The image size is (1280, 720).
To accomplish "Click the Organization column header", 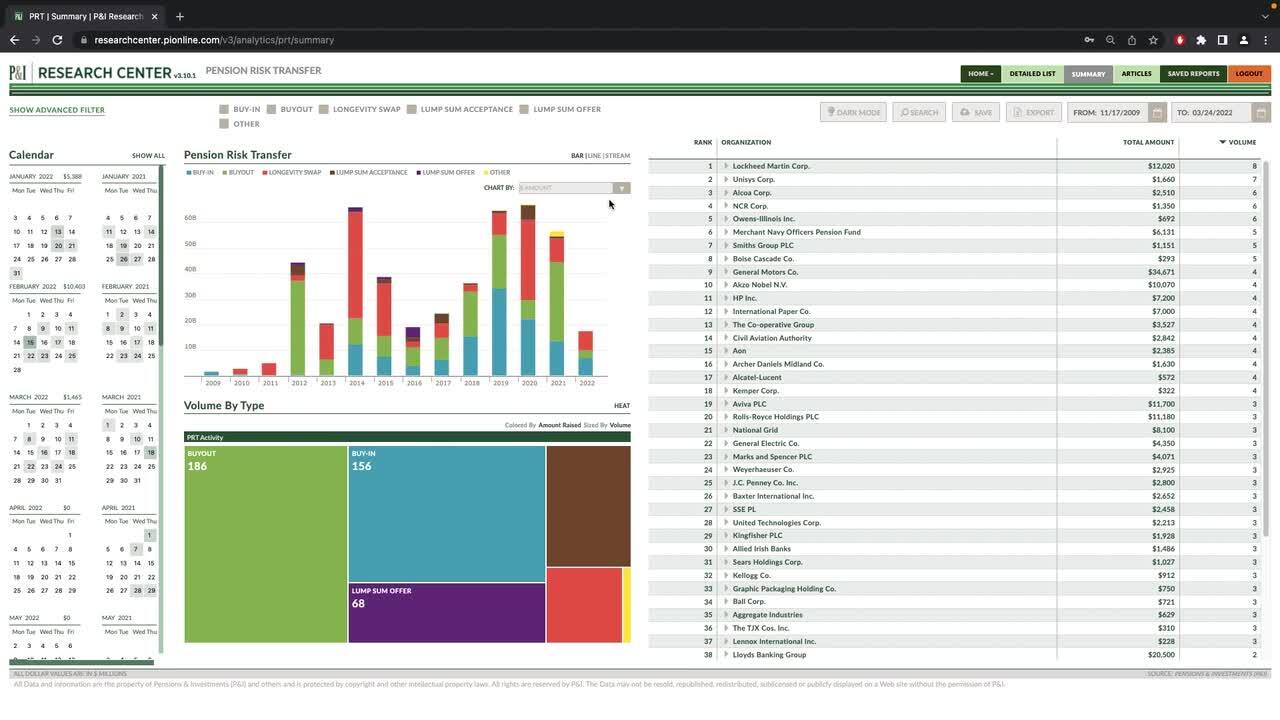I will [746, 142].
